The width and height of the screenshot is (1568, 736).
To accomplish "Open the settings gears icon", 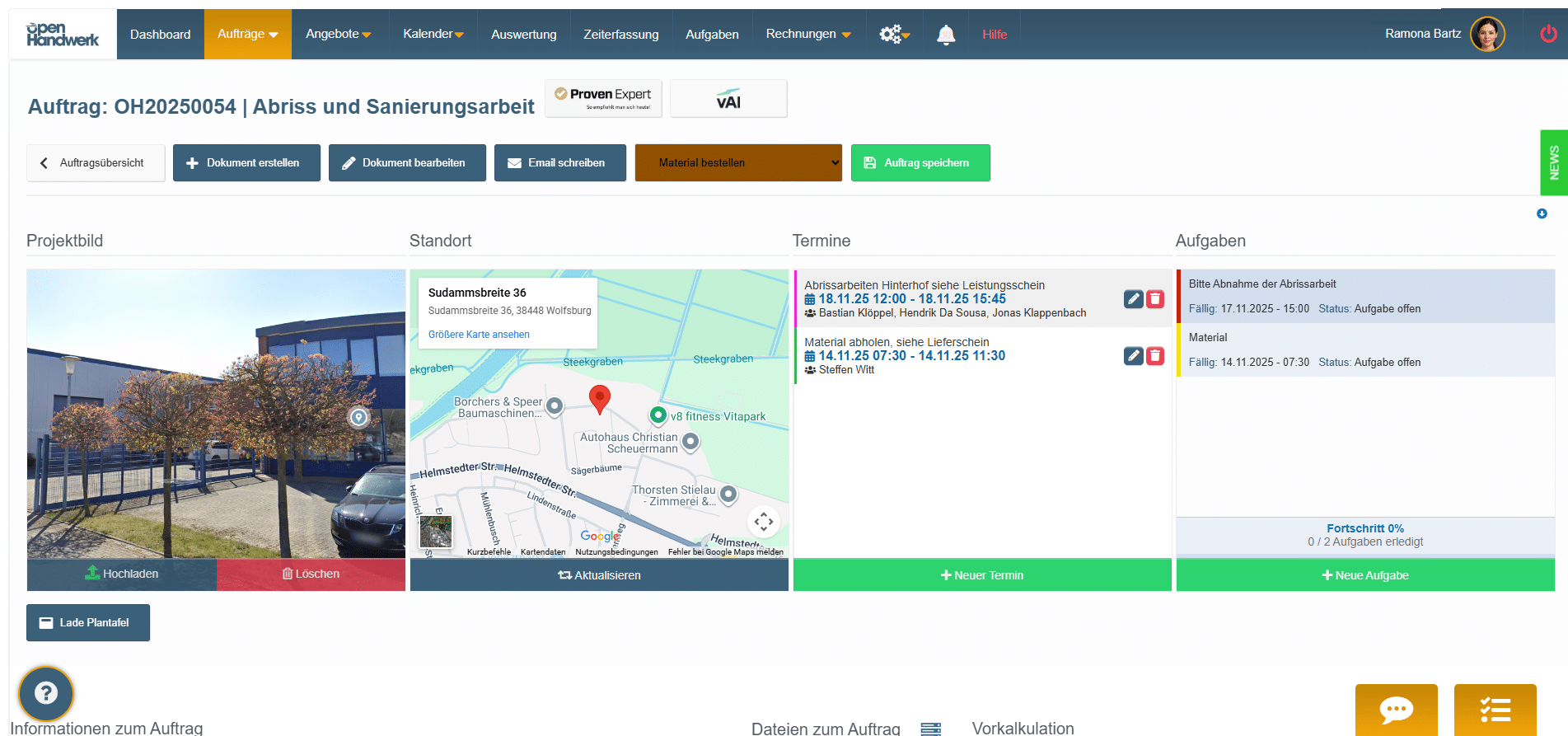I will pyautogui.click(x=893, y=35).
